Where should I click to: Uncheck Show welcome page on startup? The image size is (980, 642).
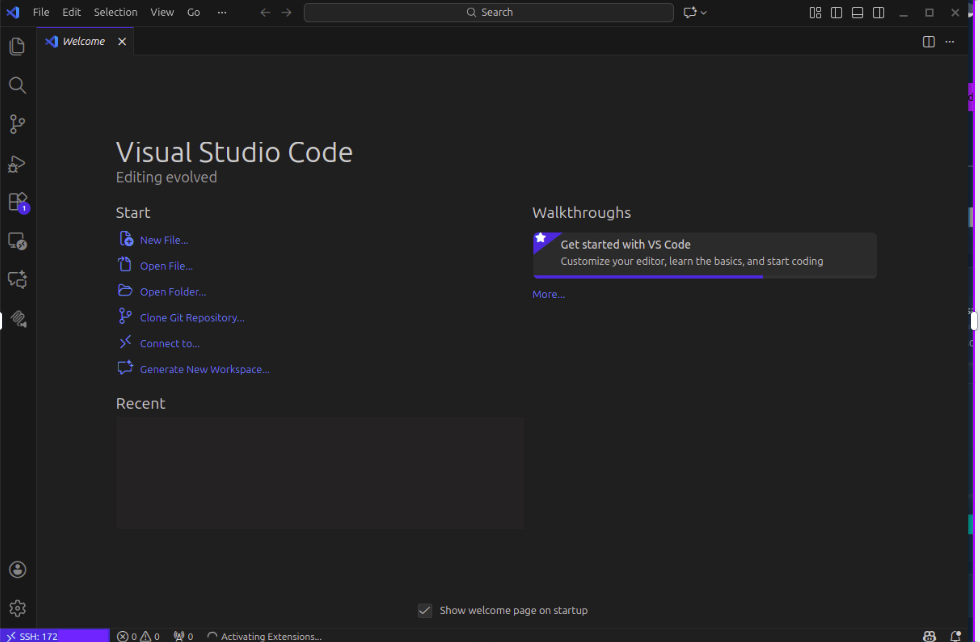pyautogui.click(x=425, y=610)
